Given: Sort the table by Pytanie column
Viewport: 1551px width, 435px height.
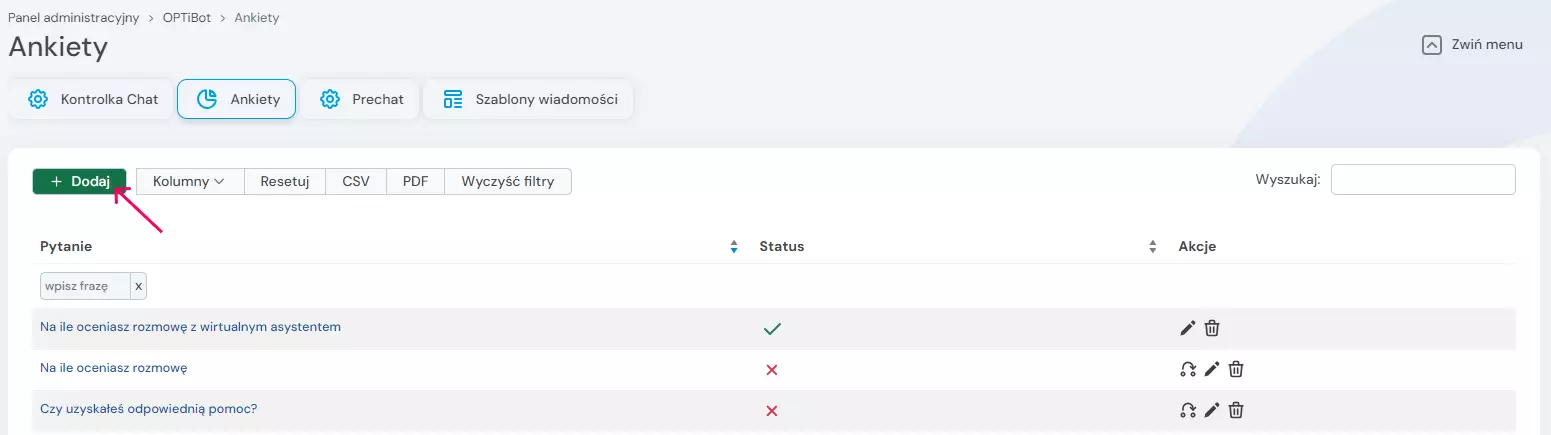Looking at the screenshot, I should 734,247.
